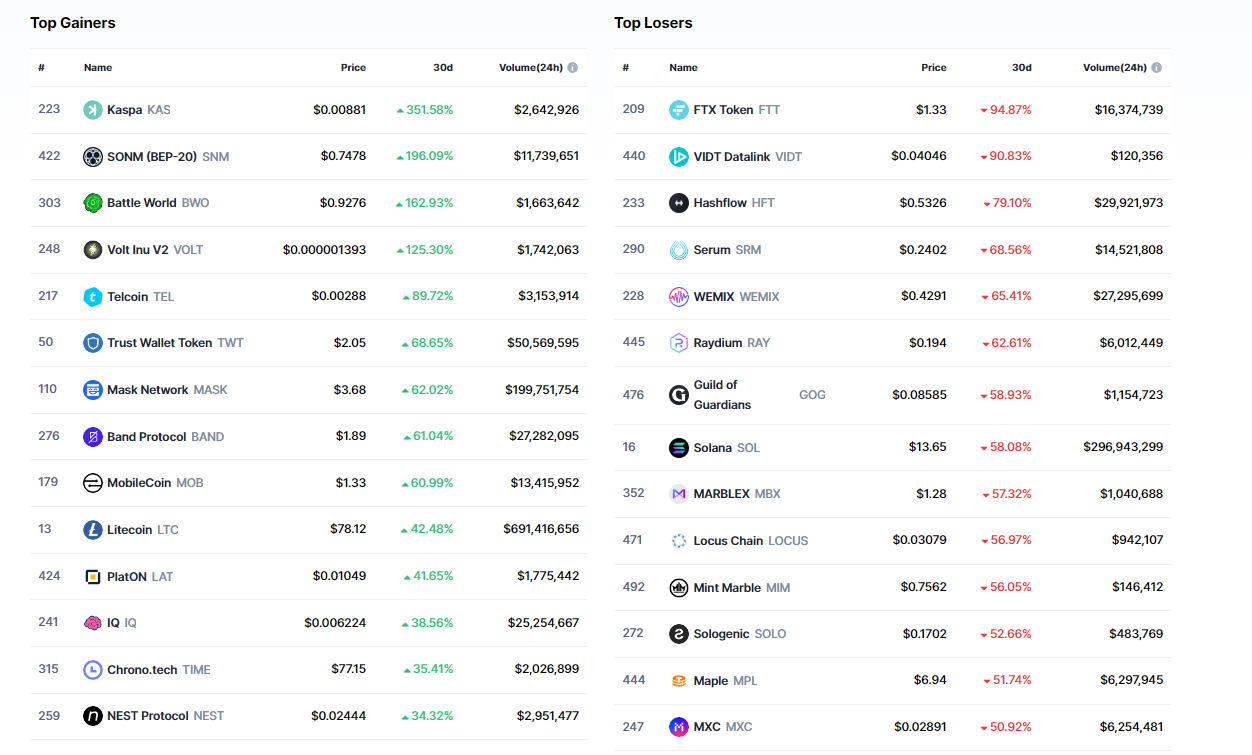This screenshot has width=1252, height=755.
Task: Sort Top Losers by Price column
Action: point(933,68)
